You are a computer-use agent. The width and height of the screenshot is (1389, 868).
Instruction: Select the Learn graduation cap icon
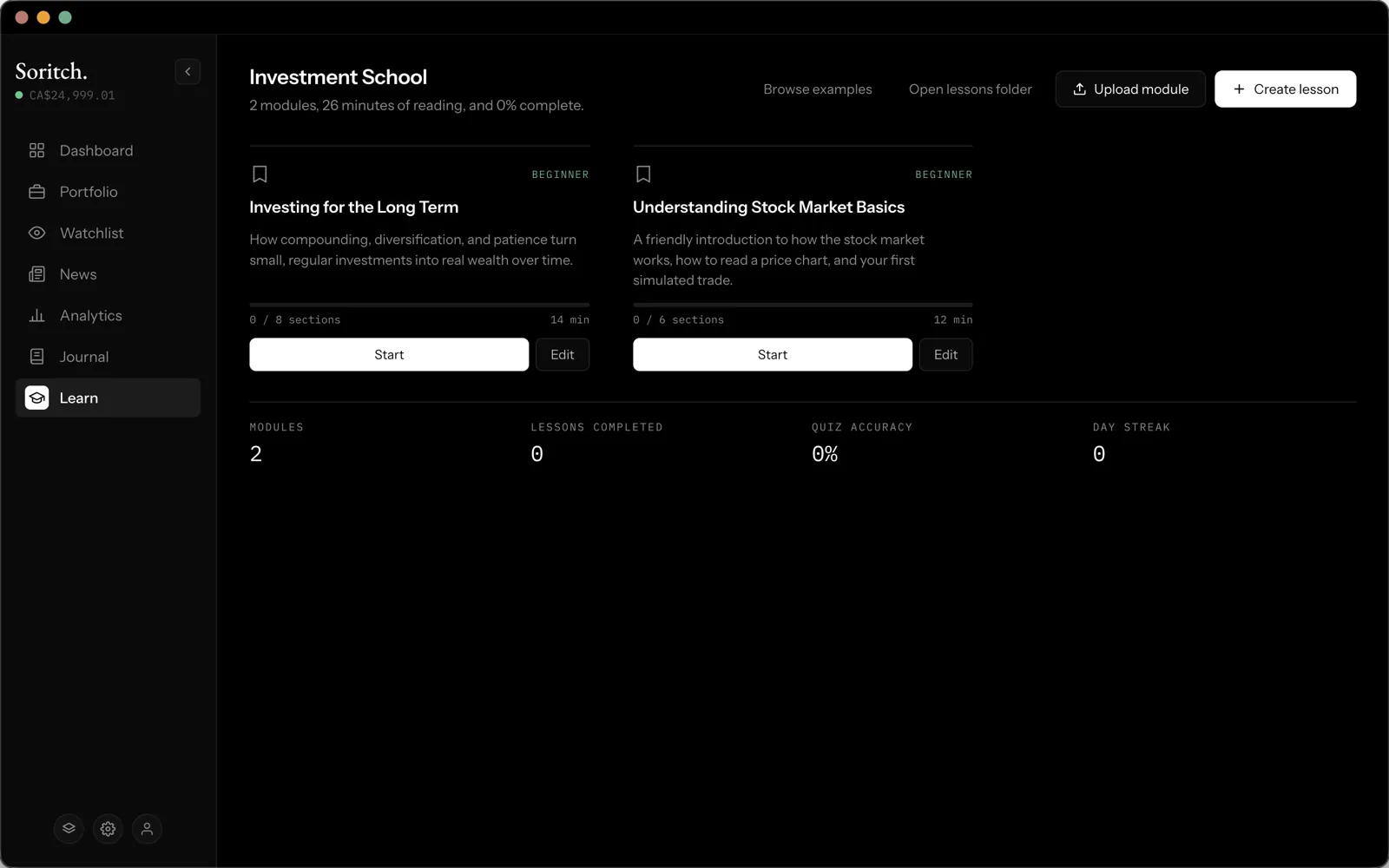coord(36,398)
